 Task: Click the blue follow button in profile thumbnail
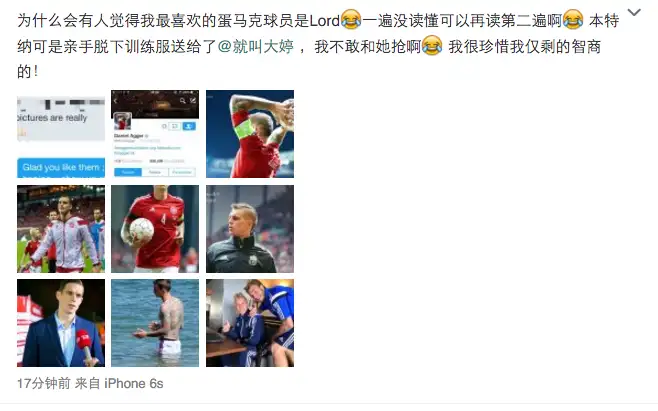point(188,126)
